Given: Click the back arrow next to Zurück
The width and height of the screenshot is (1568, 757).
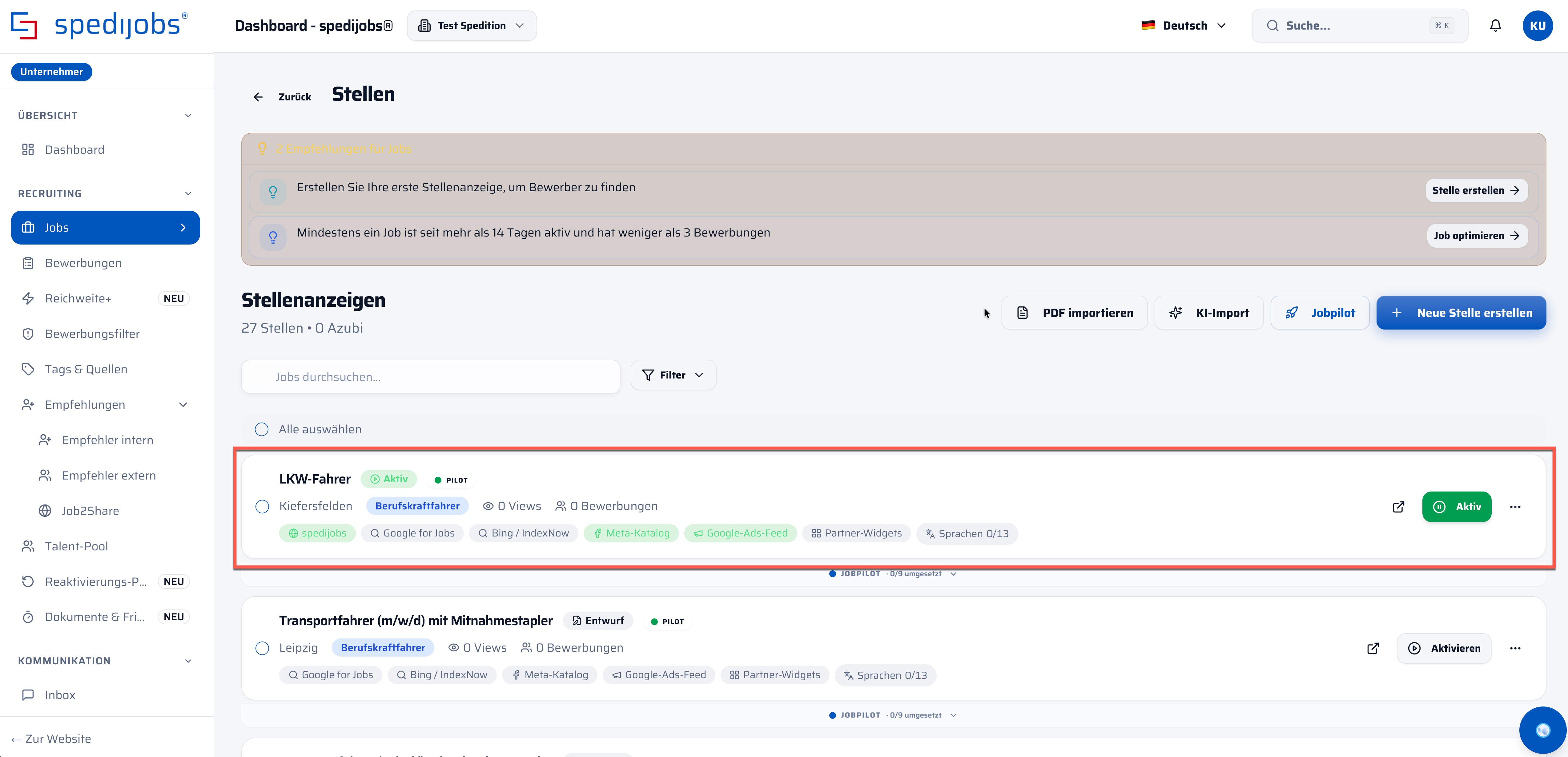Looking at the screenshot, I should (258, 97).
